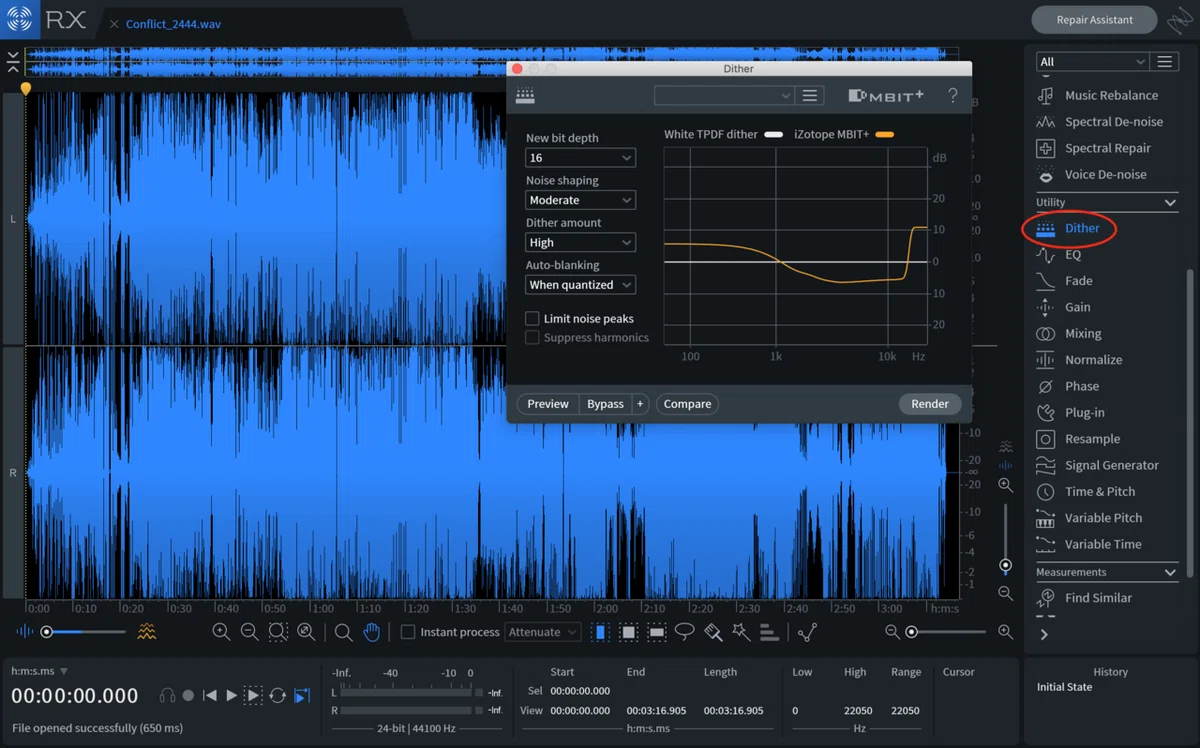Select the lasso selection tool
Image resolution: width=1200 pixels, height=748 pixels.
point(684,632)
